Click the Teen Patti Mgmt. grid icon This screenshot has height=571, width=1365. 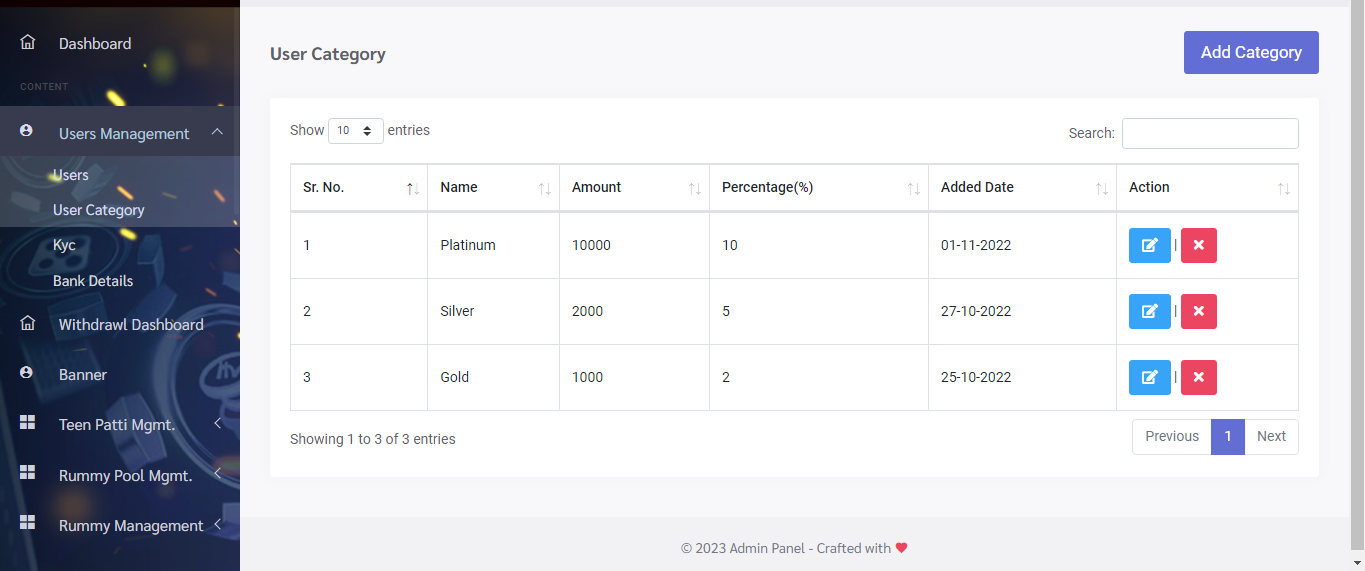pos(27,423)
